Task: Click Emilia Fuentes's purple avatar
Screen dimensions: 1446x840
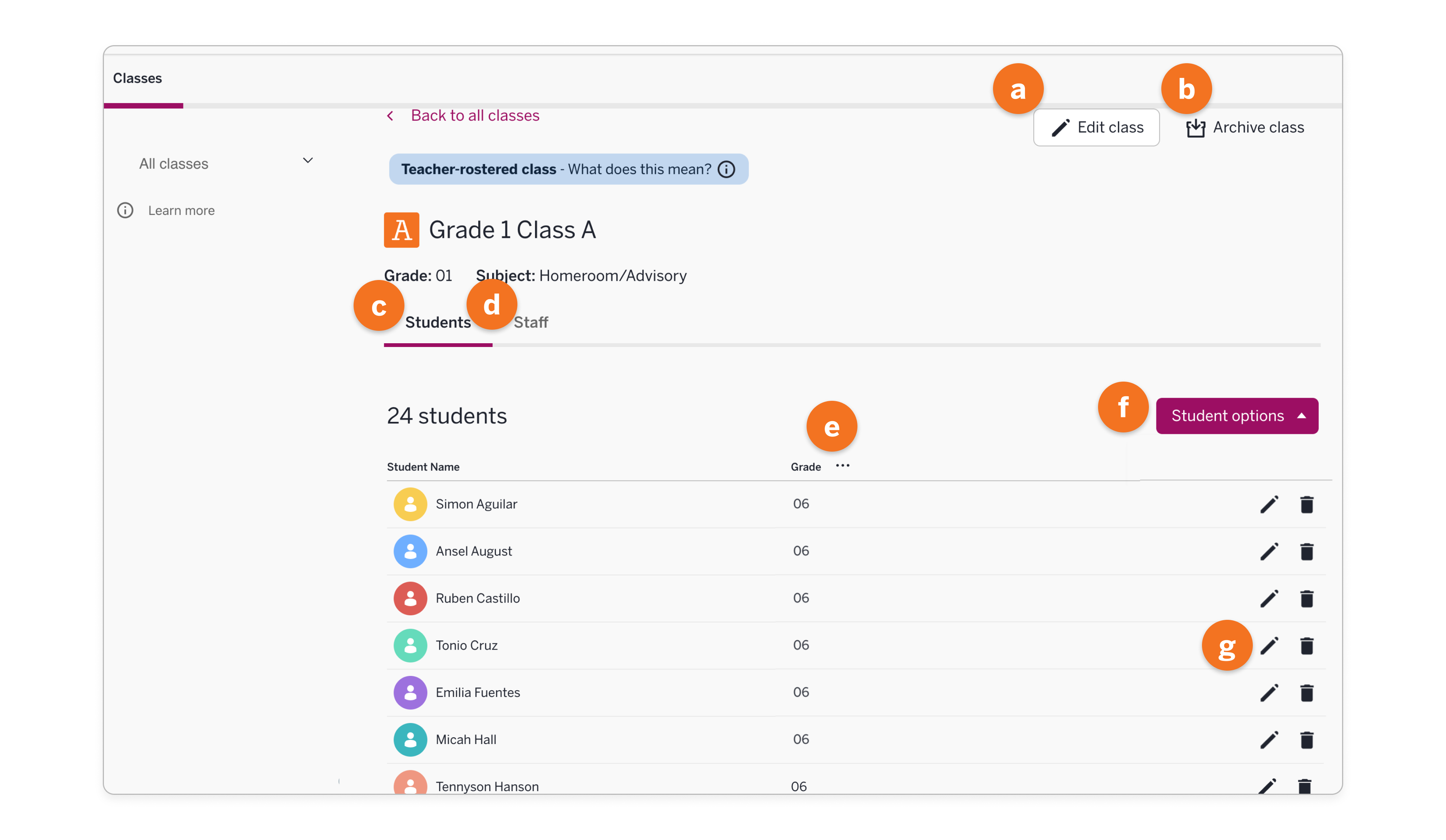Action: click(410, 692)
